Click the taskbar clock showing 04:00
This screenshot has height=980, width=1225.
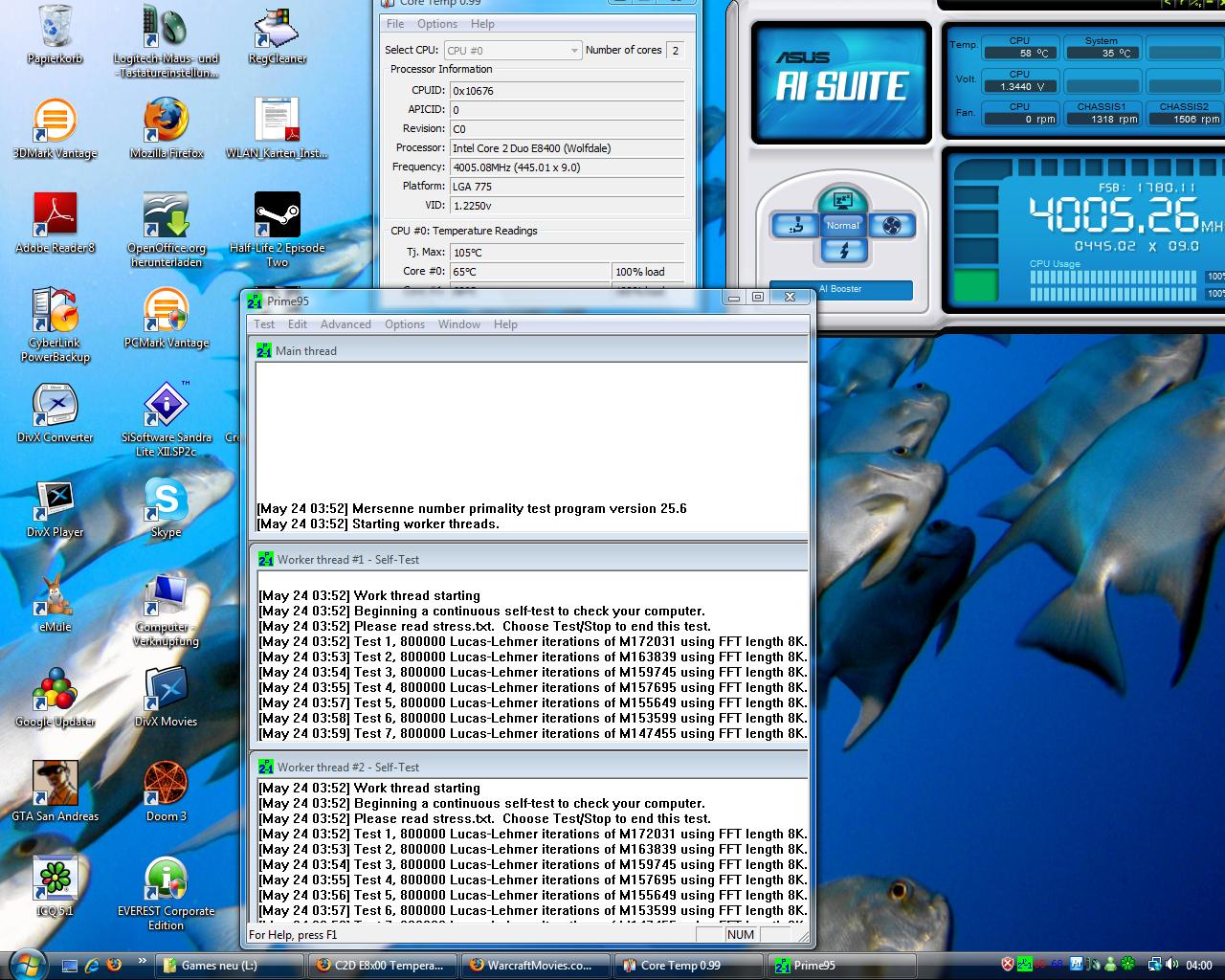pos(1199,966)
